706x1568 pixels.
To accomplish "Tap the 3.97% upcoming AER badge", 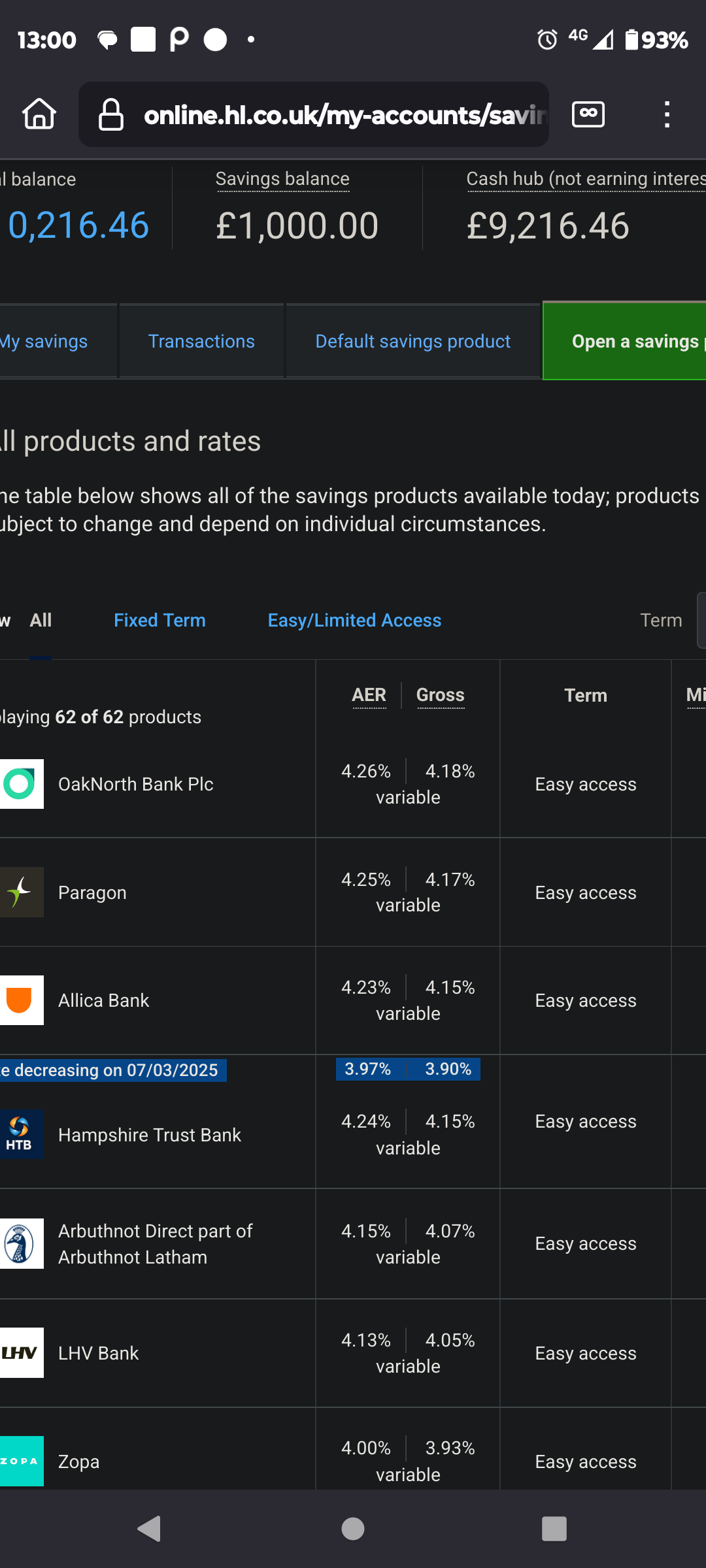I will (367, 1069).
